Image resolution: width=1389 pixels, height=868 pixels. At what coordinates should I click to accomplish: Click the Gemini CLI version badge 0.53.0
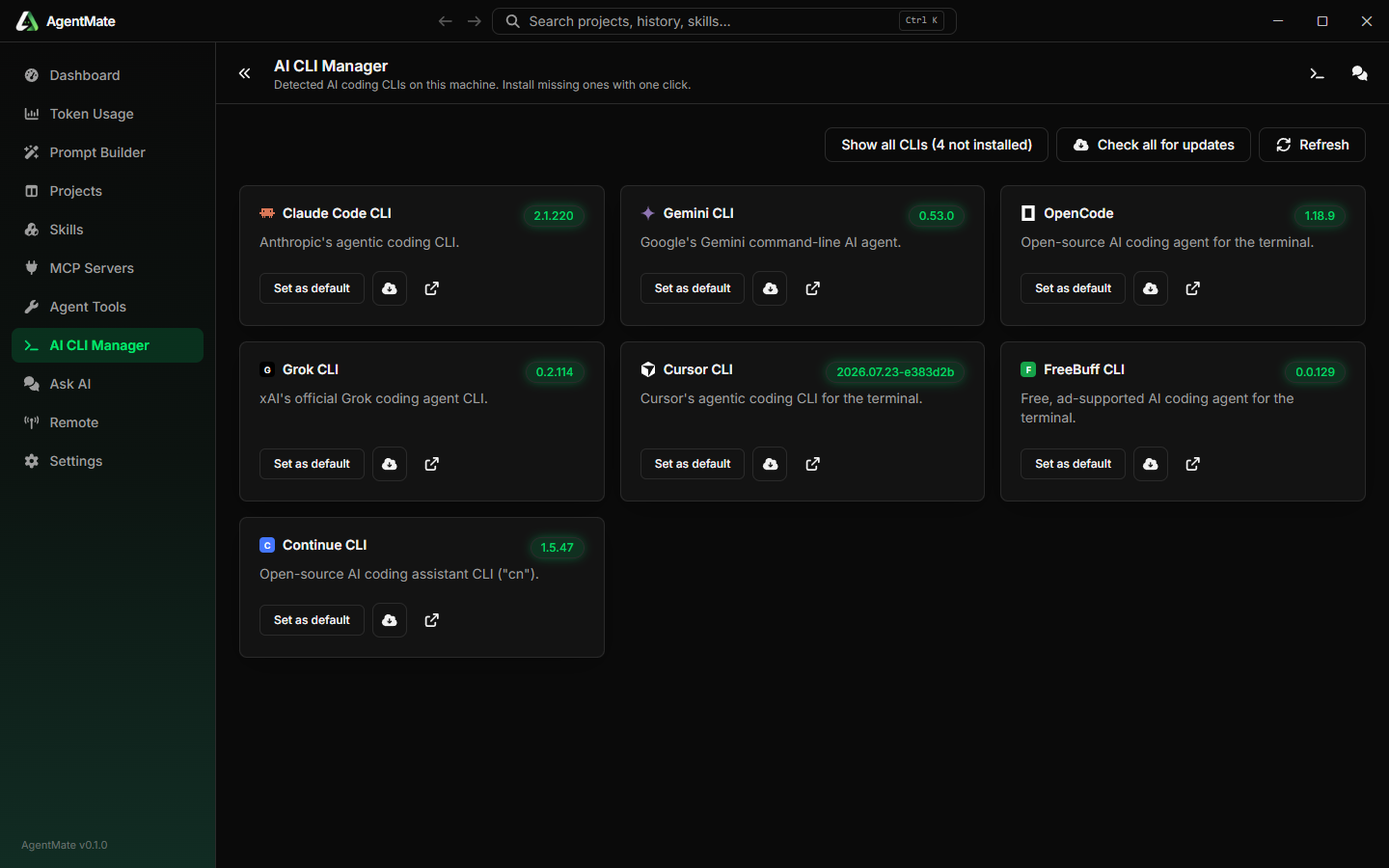tap(937, 216)
